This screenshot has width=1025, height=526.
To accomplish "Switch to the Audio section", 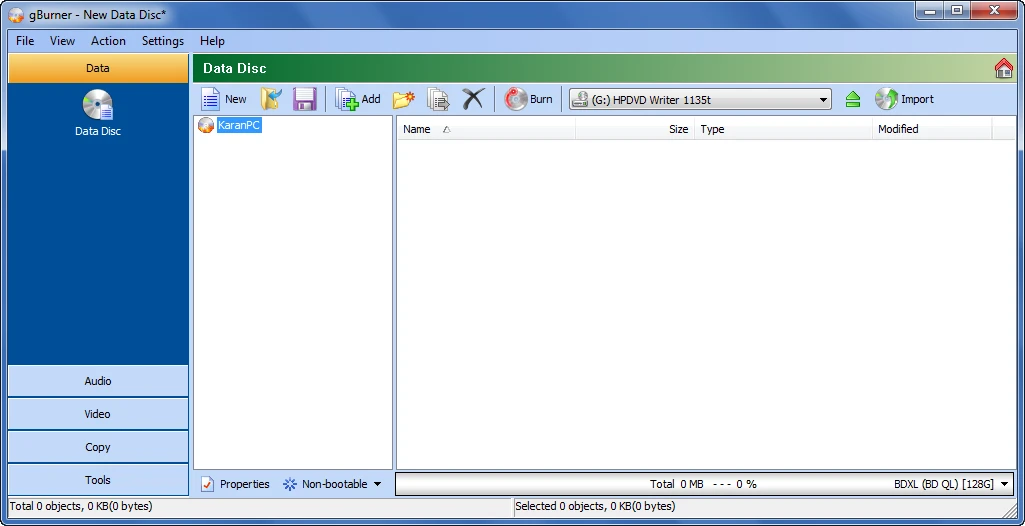I will tap(98, 381).
